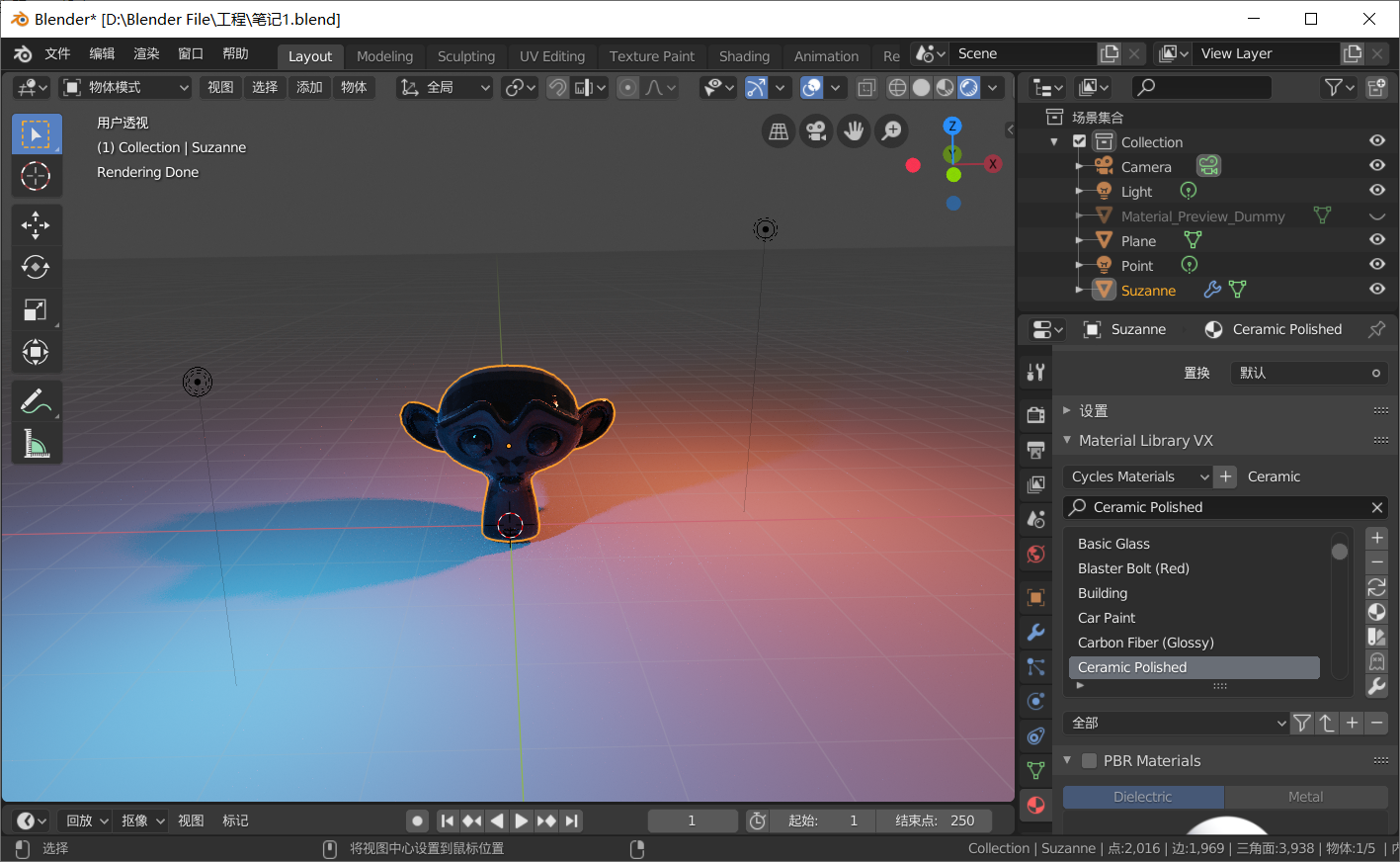The image size is (1400, 862).
Task: Select solid viewport shading
Action: 921,87
